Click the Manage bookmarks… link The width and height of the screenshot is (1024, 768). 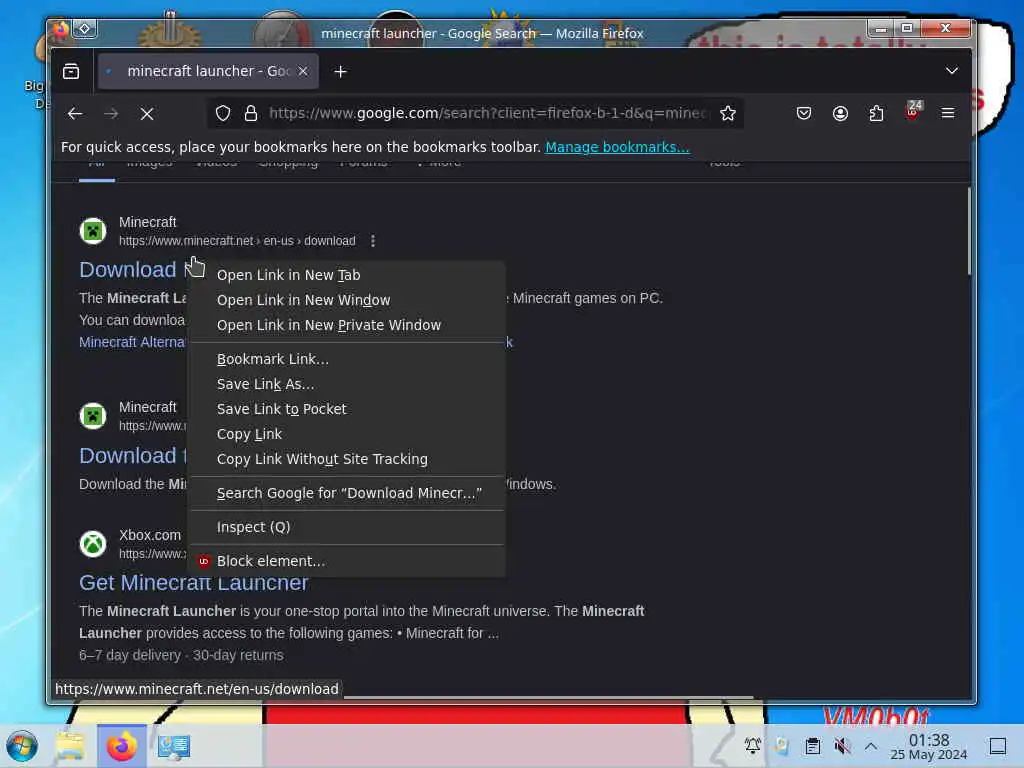pyautogui.click(x=617, y=147)
